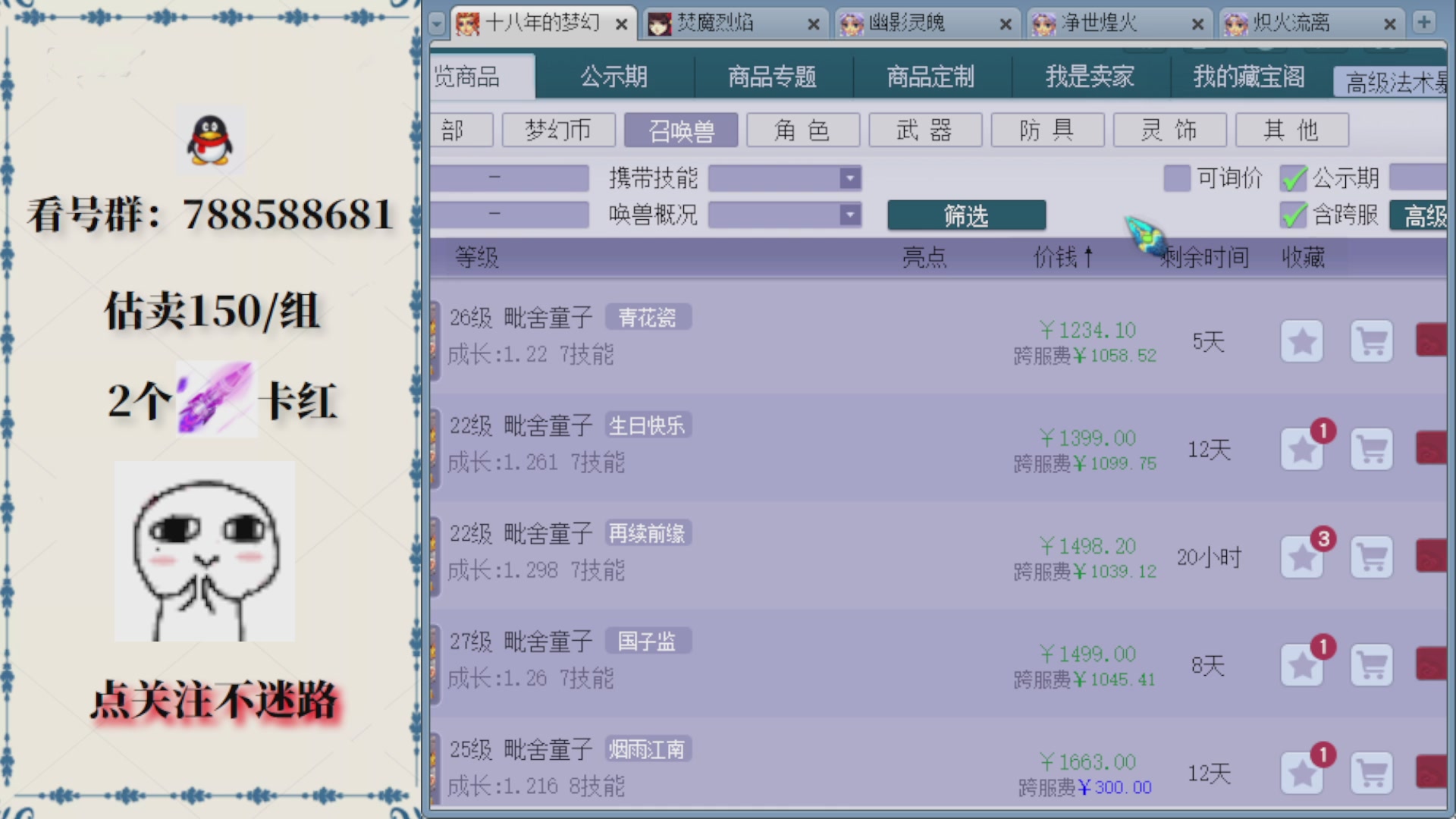
Task: Select the 召唤兽 category
Action: [681, 130]
